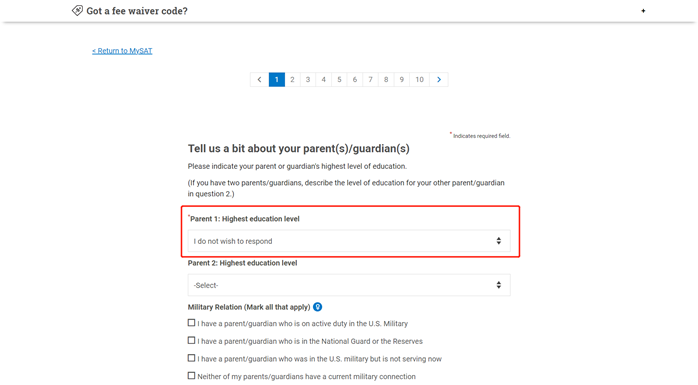698x385 pixels.
Task: Open Parent 2 highest education level dropdown
Action: pyautogui.click(x=349, y=285)
